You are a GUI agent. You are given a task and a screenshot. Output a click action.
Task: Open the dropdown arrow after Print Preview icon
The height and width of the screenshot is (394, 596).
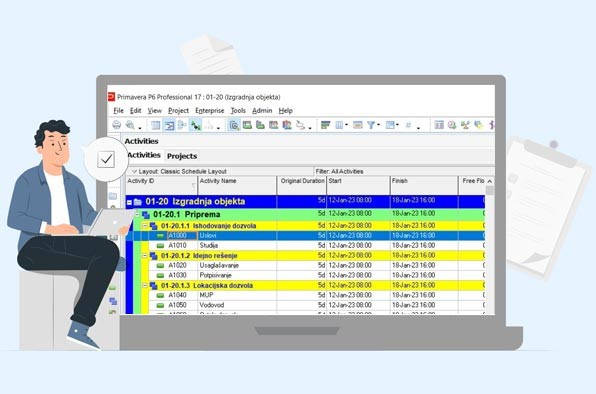(140, 128)
